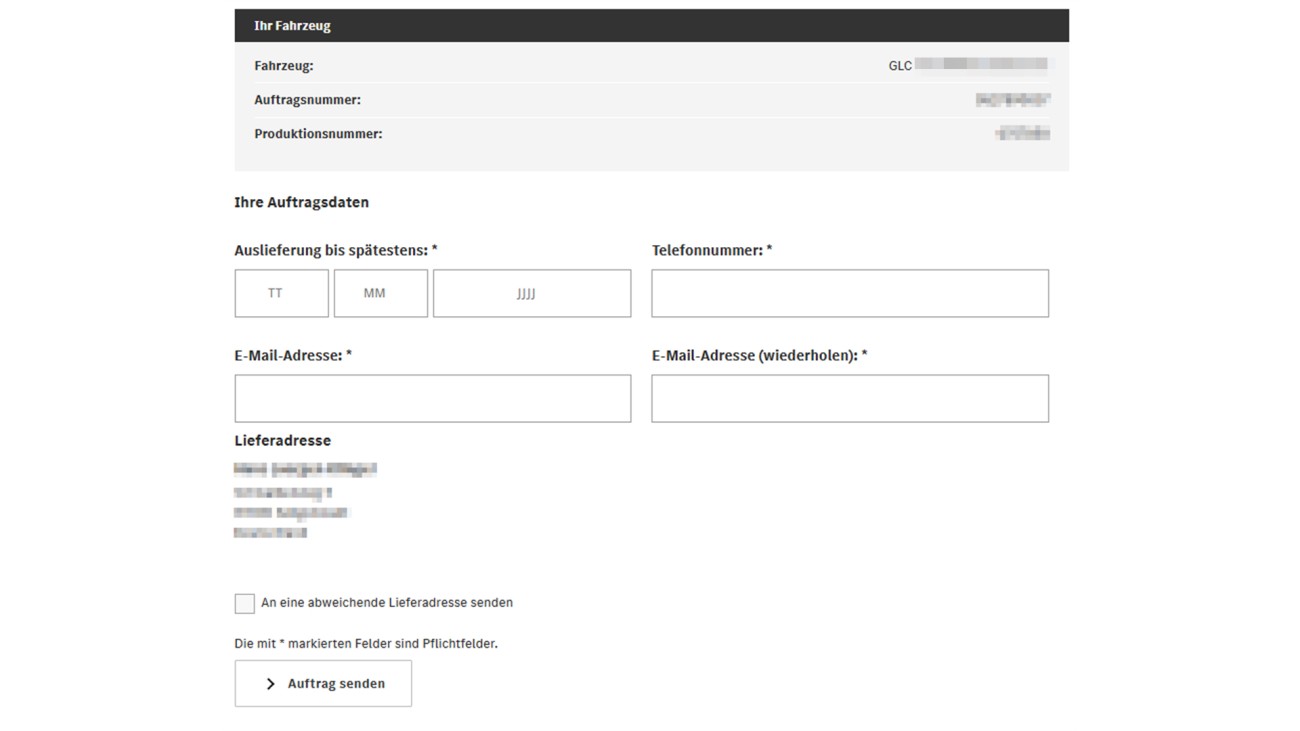1300x731 pixels.
Task: Click the 'Ihre Auftragsdaten' heading
Action: coord(302,202)
